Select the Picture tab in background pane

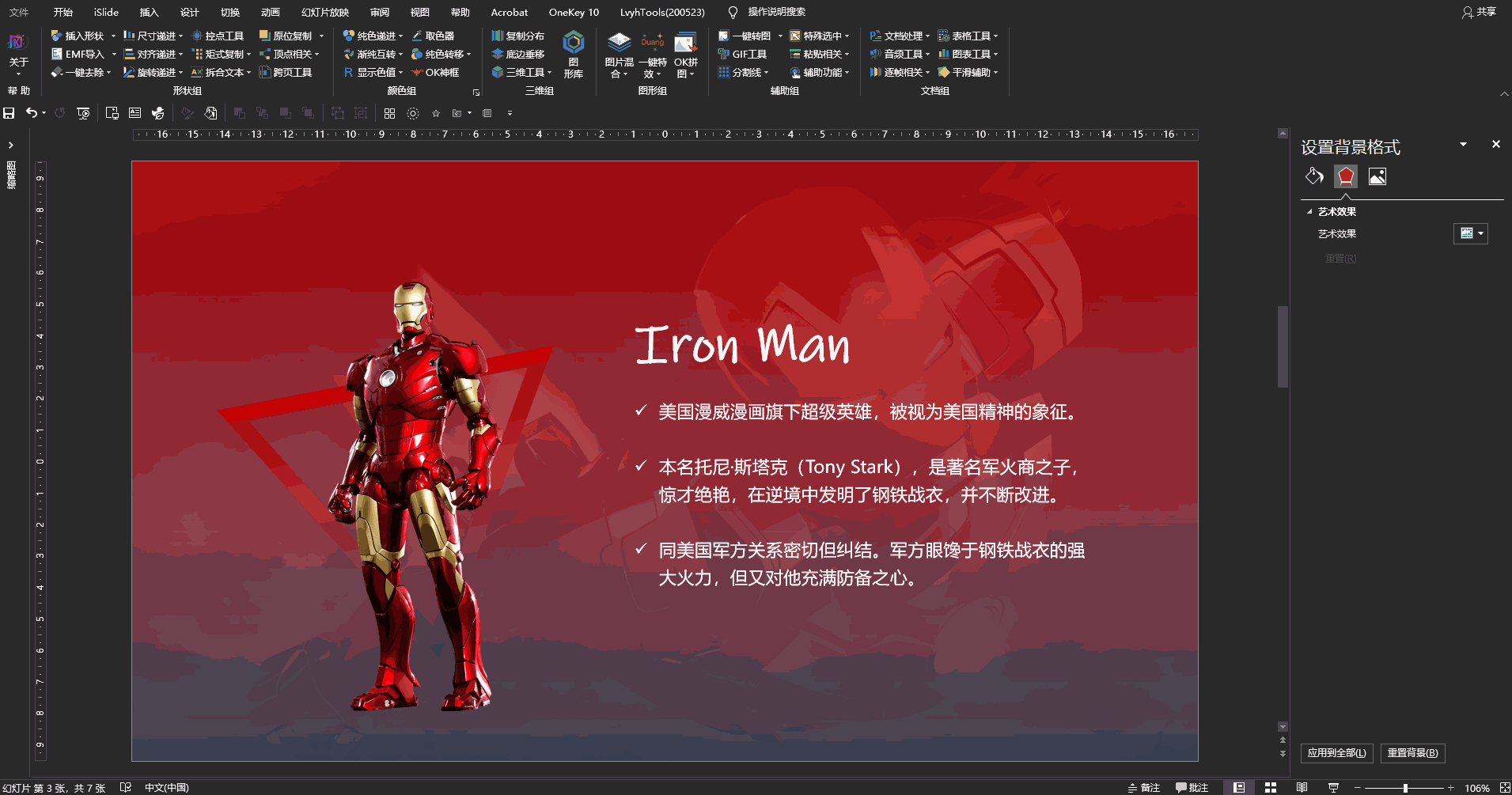[1377, 176]
